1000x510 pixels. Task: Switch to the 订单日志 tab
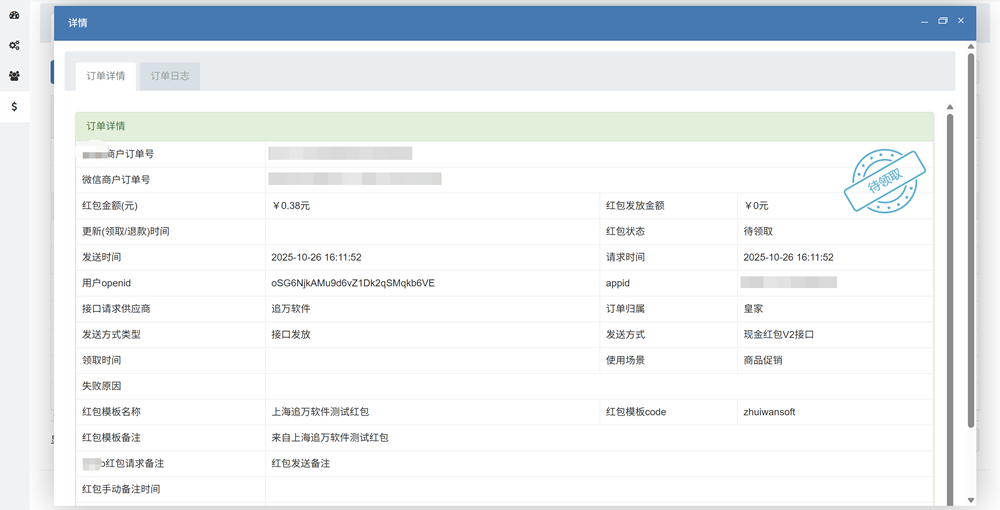[x=170, y=76]
